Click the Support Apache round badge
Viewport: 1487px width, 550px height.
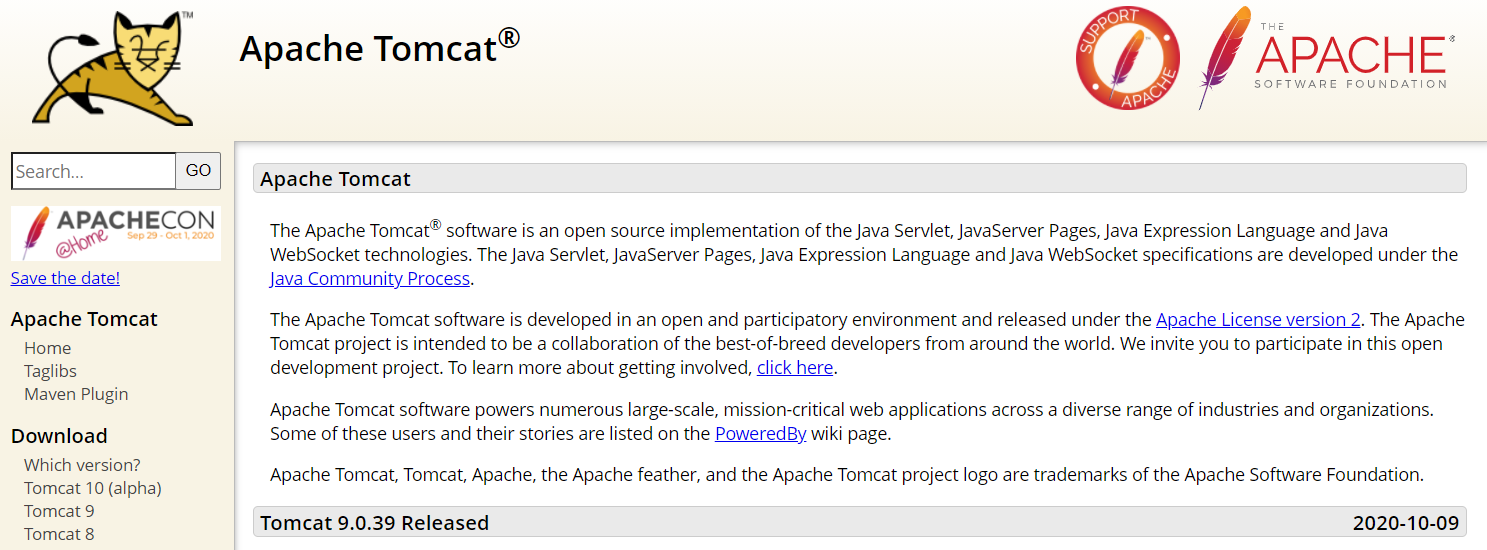pyautogui.click(x=1127, y=58)
